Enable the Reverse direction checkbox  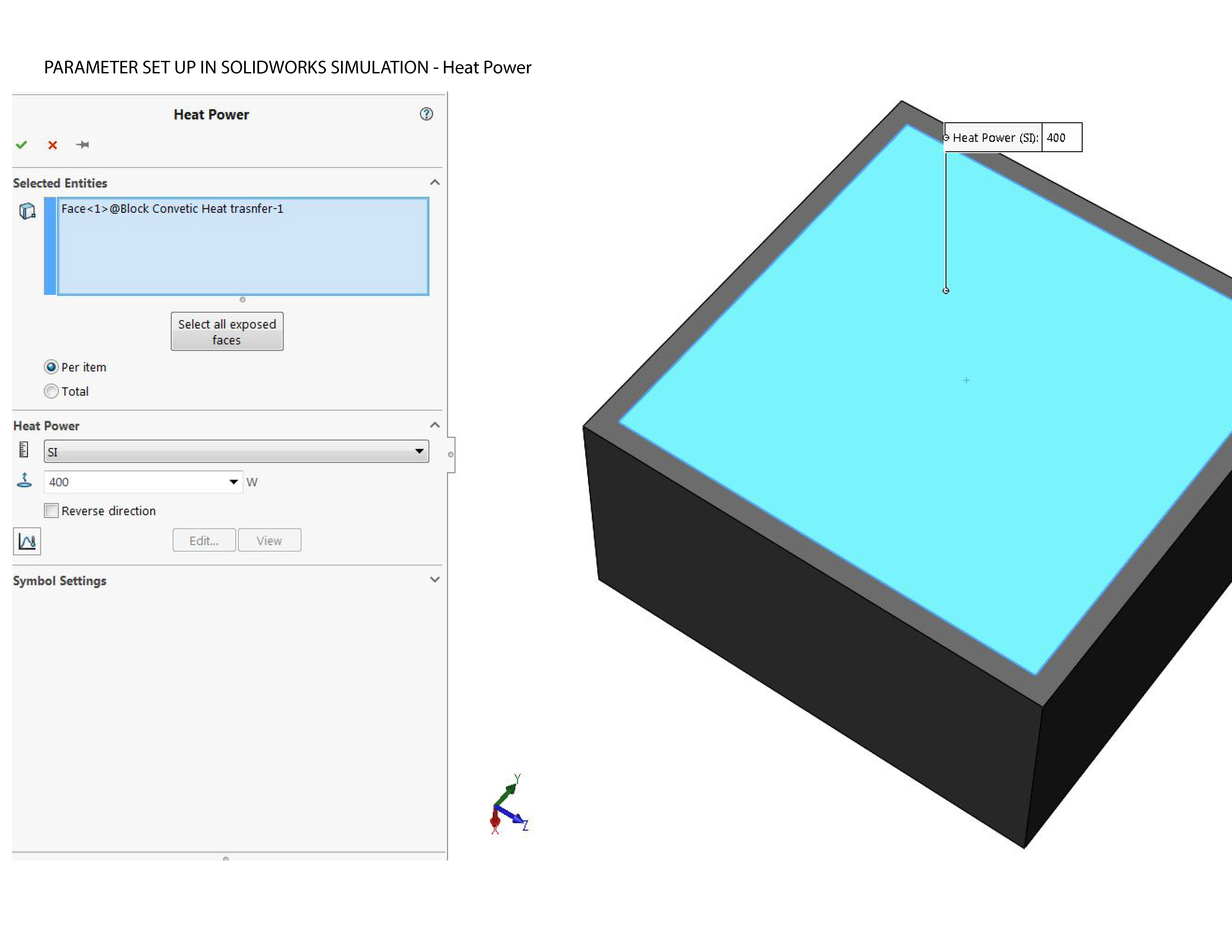click(x=52, y=511)
